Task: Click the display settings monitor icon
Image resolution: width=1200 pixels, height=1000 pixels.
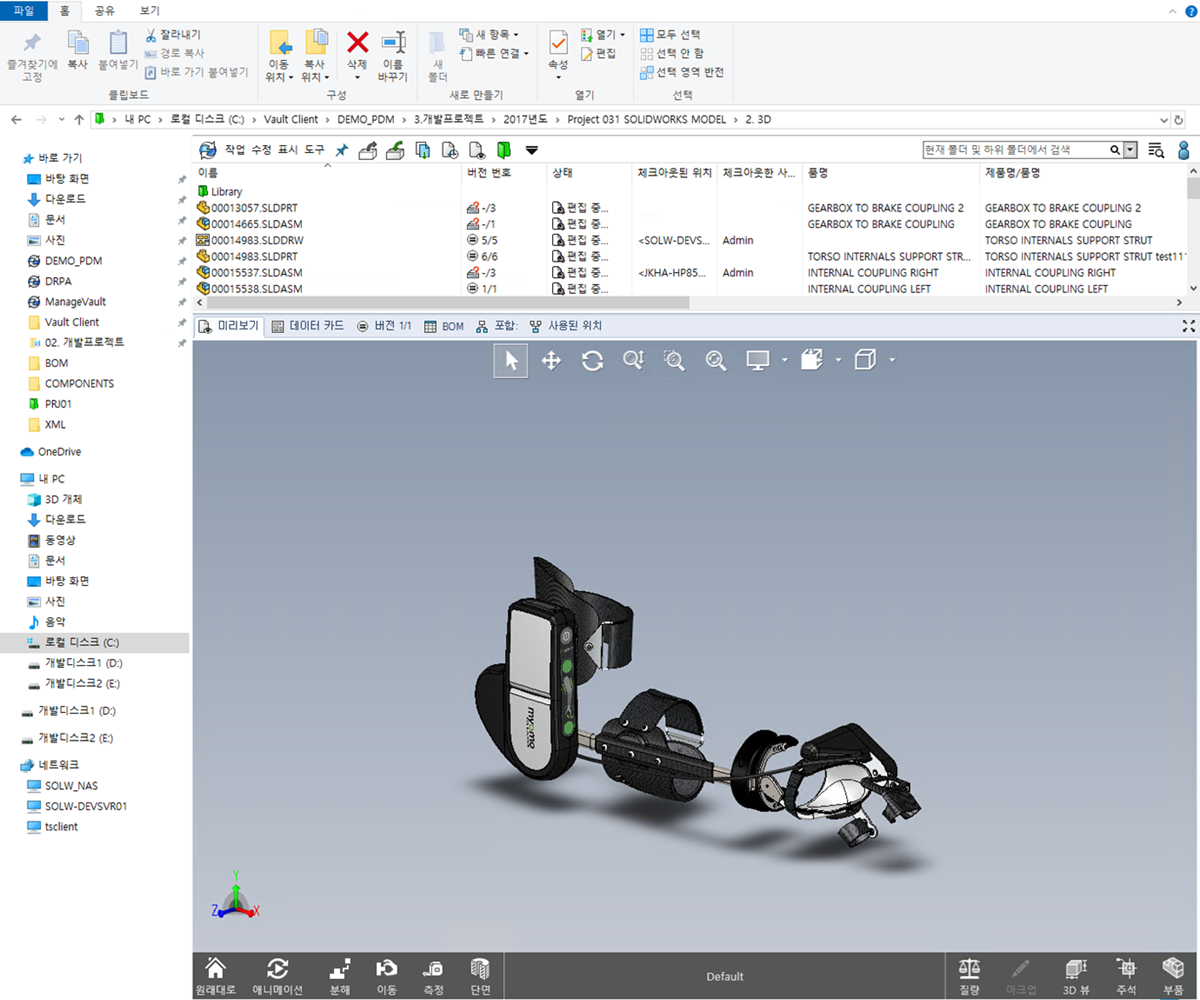Action: coord(758,361)
